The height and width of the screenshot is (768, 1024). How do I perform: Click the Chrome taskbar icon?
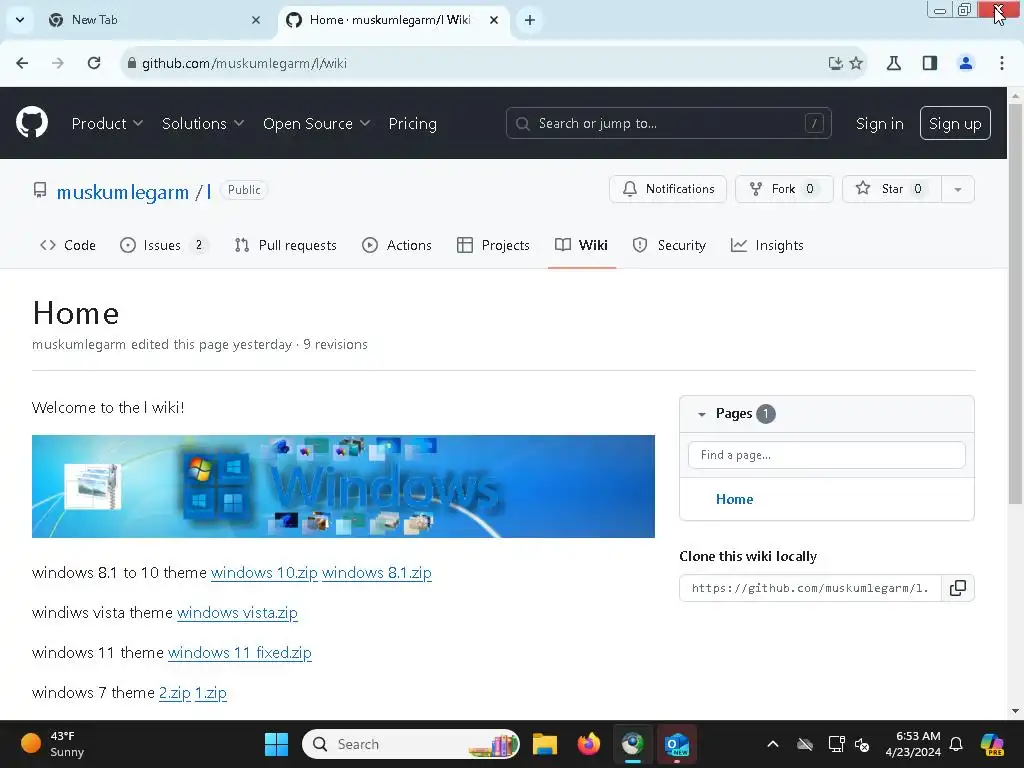[x=633, y=744]
